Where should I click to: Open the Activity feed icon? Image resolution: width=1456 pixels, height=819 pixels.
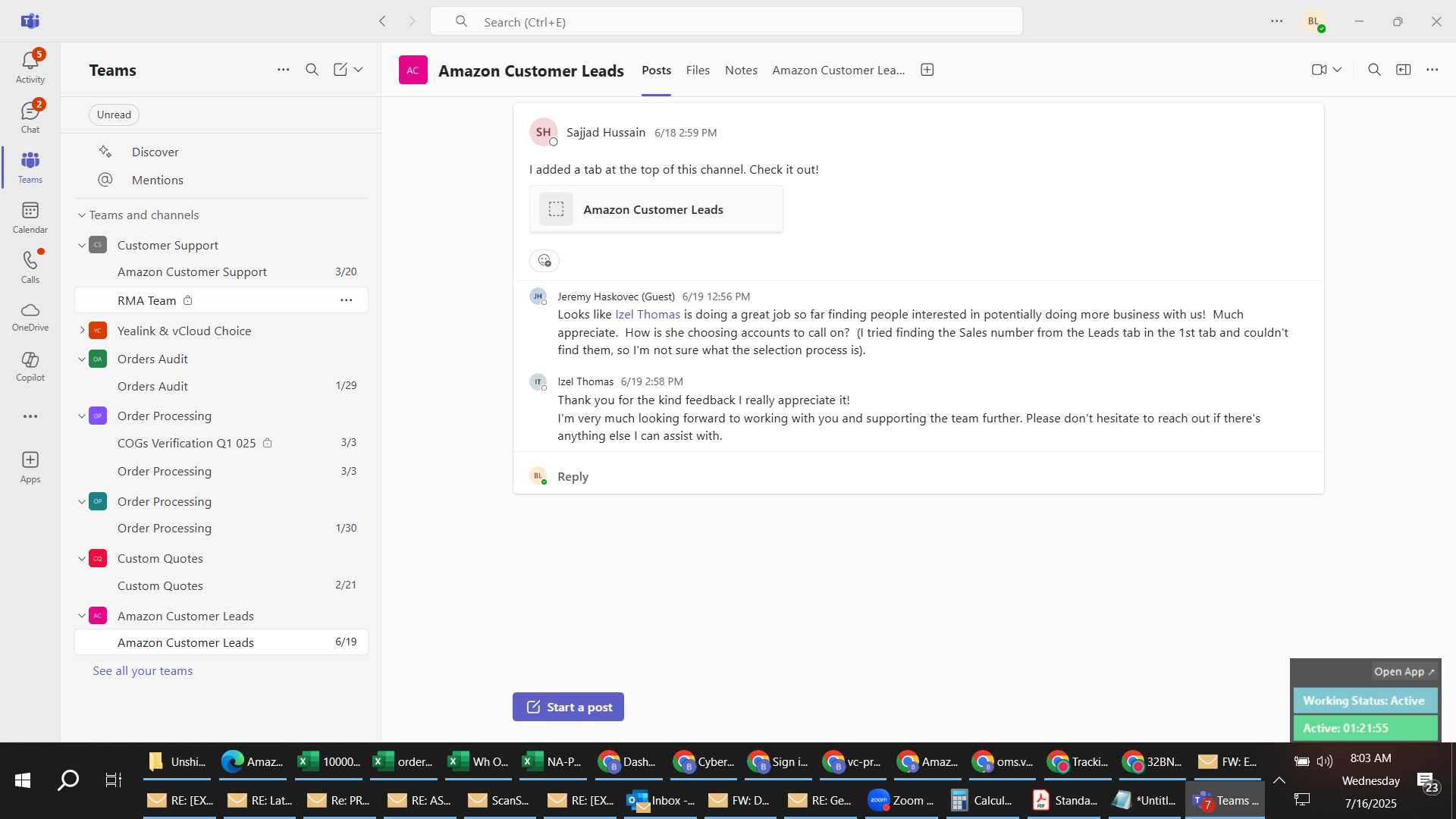[30, 67]
